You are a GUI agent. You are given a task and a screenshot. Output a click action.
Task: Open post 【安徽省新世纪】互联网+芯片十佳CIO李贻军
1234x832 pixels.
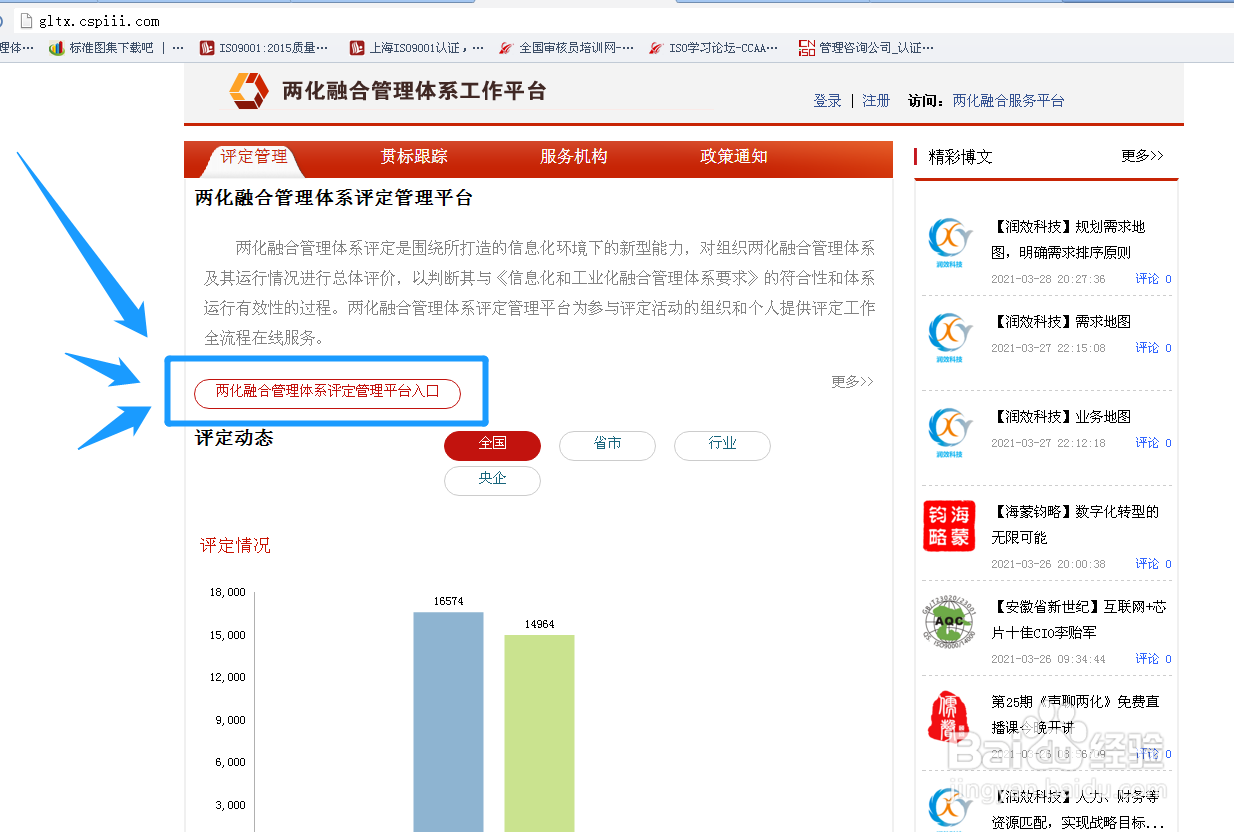point(1079,620)
